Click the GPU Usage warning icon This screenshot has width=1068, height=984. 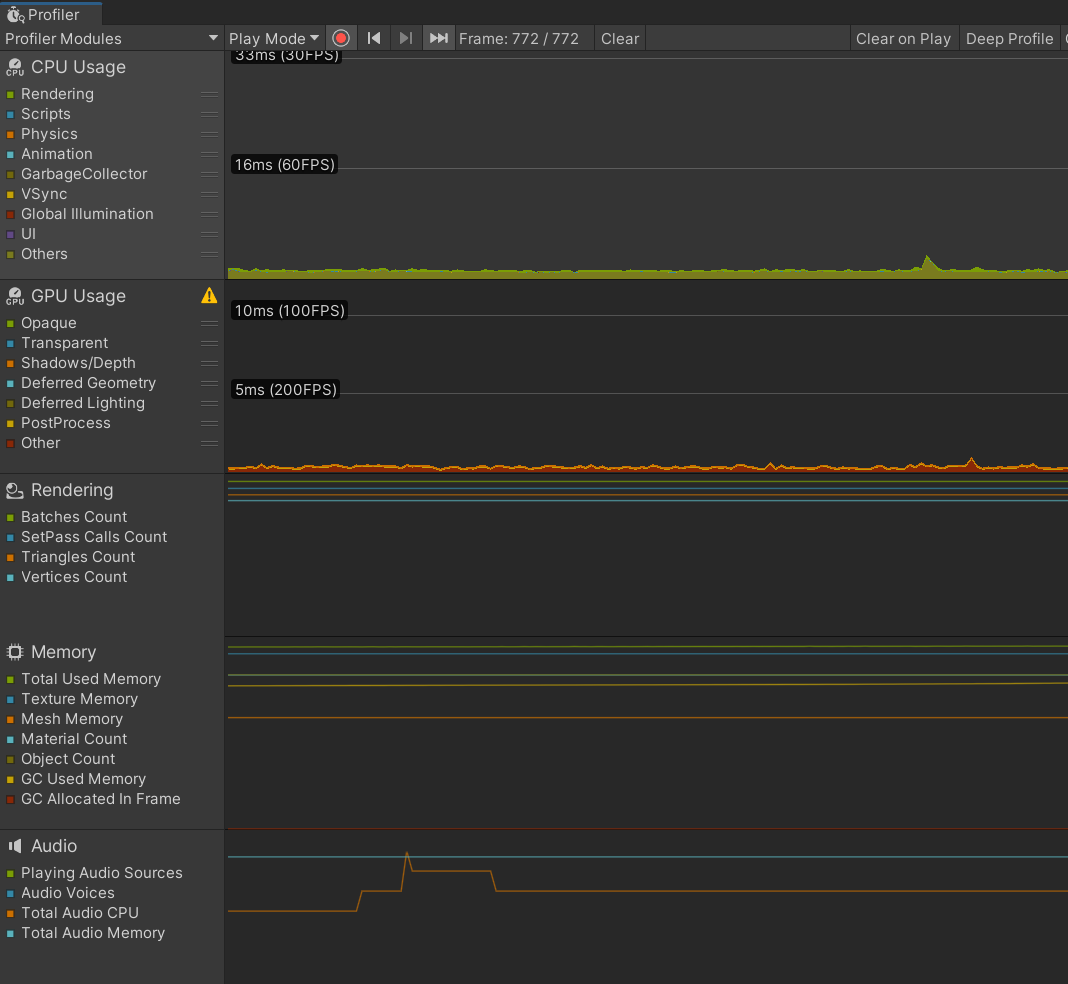(x=209, y=295)
